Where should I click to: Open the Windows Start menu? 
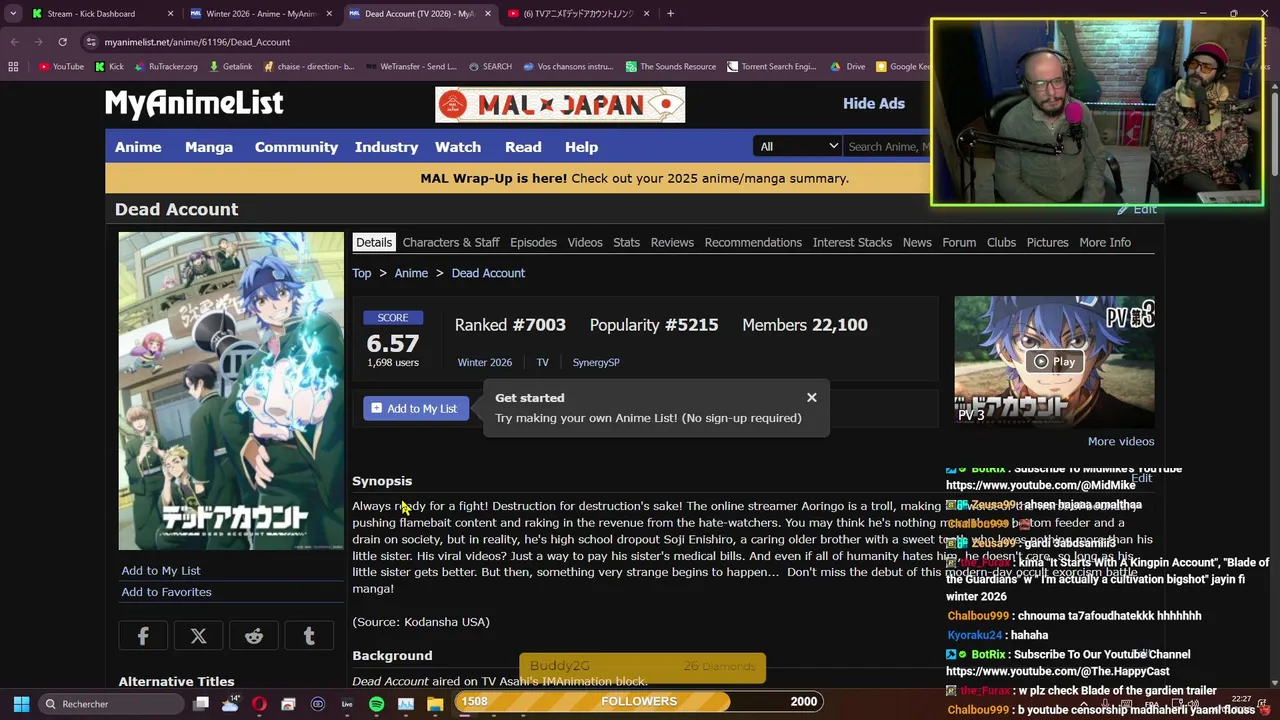(x=21, y=704)
